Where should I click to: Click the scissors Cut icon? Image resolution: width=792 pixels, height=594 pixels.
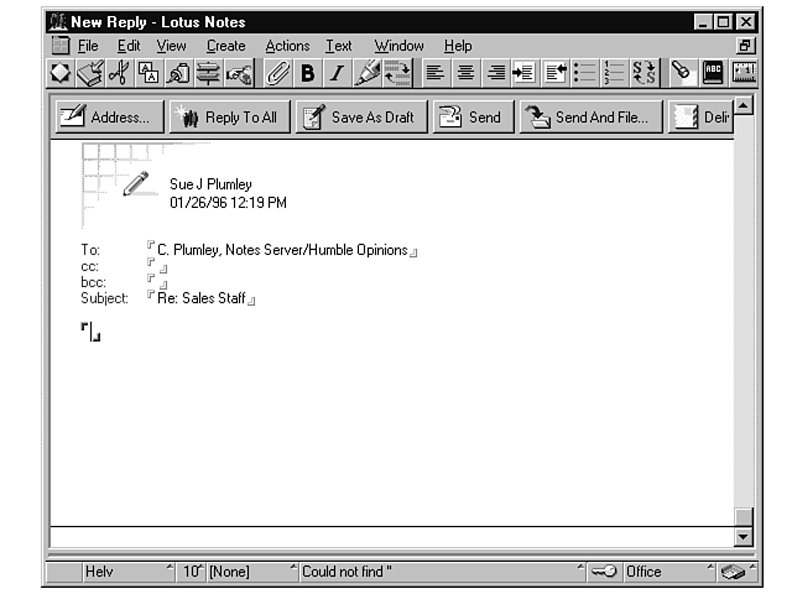(x=120, y=73)
